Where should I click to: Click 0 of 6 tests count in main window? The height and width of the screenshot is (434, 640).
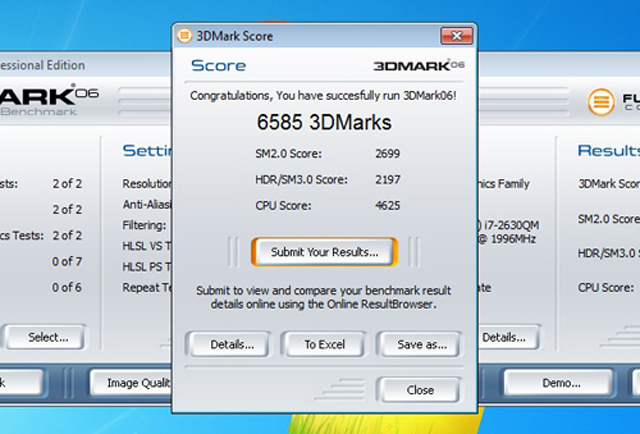(x=67, y=287)
